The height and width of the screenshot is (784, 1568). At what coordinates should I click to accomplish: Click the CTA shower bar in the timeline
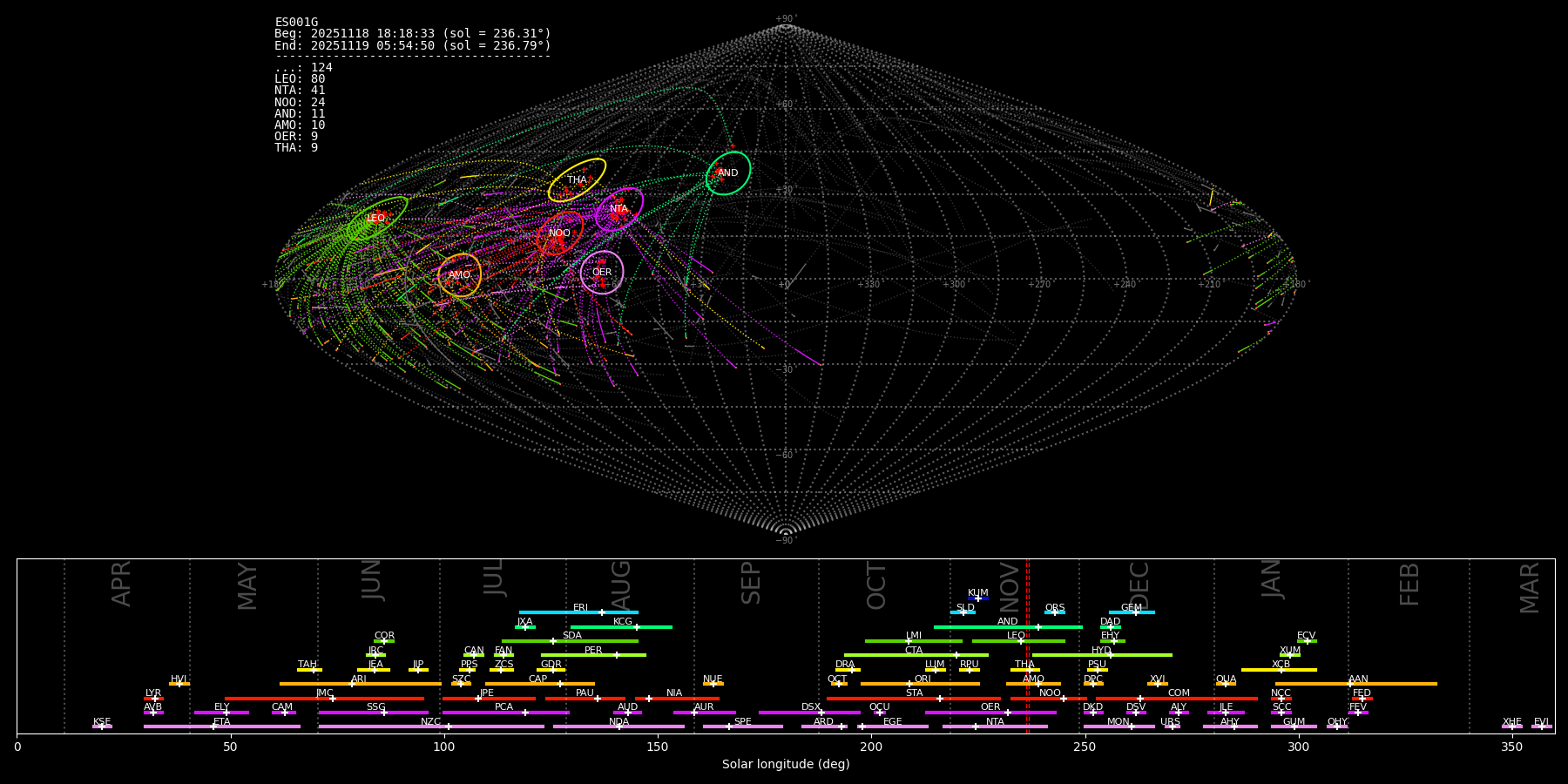pos(916,655)
